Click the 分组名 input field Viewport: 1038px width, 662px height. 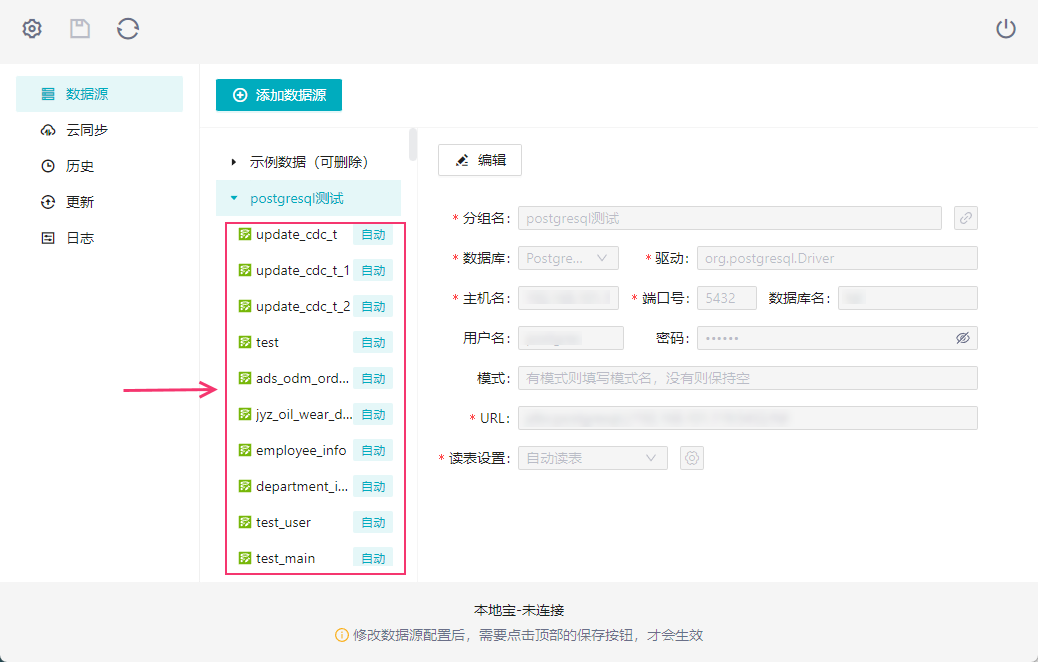(730, 218)
